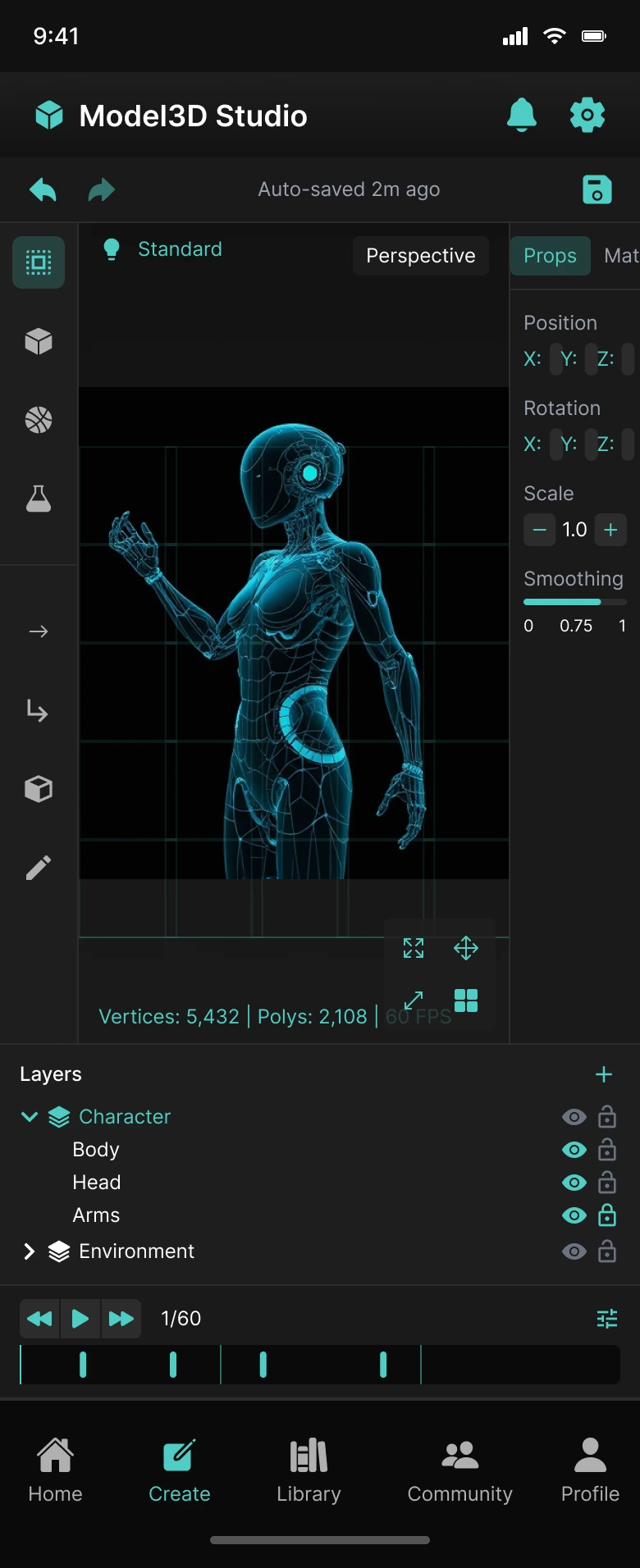This screenshot has height=1568, width=640.
Task: Unlock the Arms layer
Action: click(x=607, y=1215)
